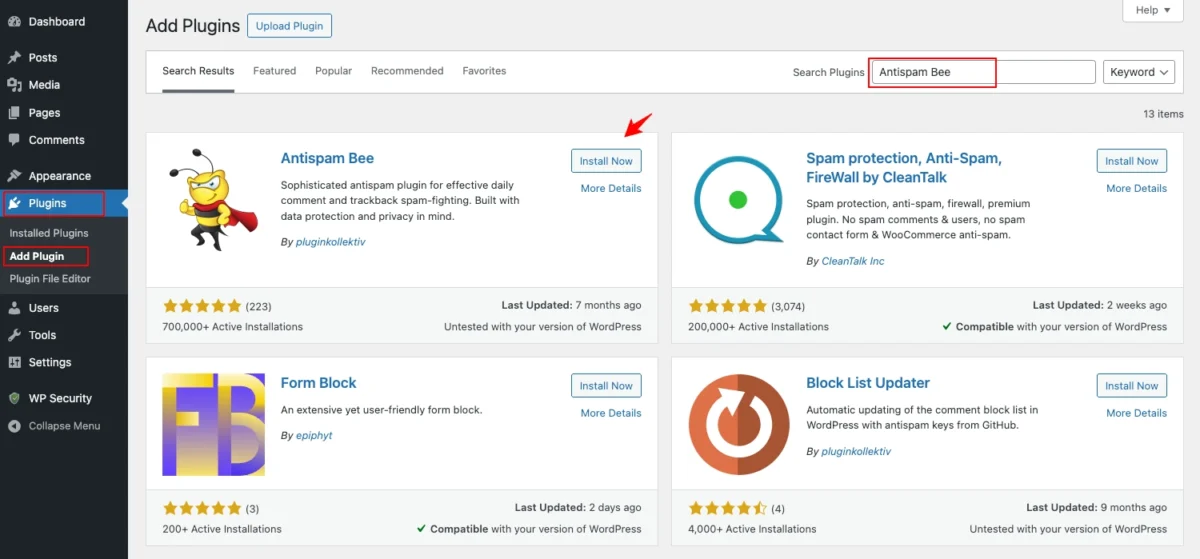Screen dimensions: 1200x559
Task: Click "200,000+ Active Installations" text
Action: tap(758, 327)
